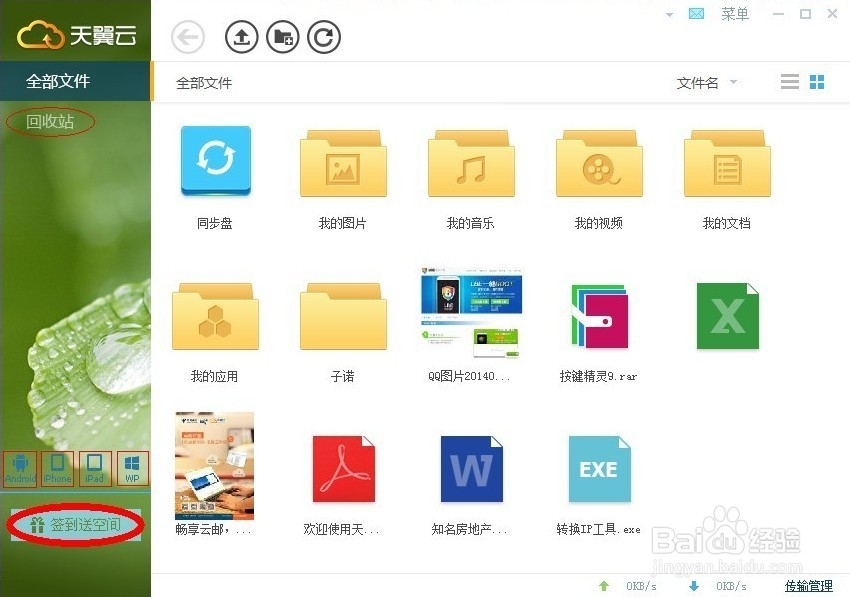The image size is (850, 597).
Task: Click the WP client icon
Action: click(x=132, y=469)
